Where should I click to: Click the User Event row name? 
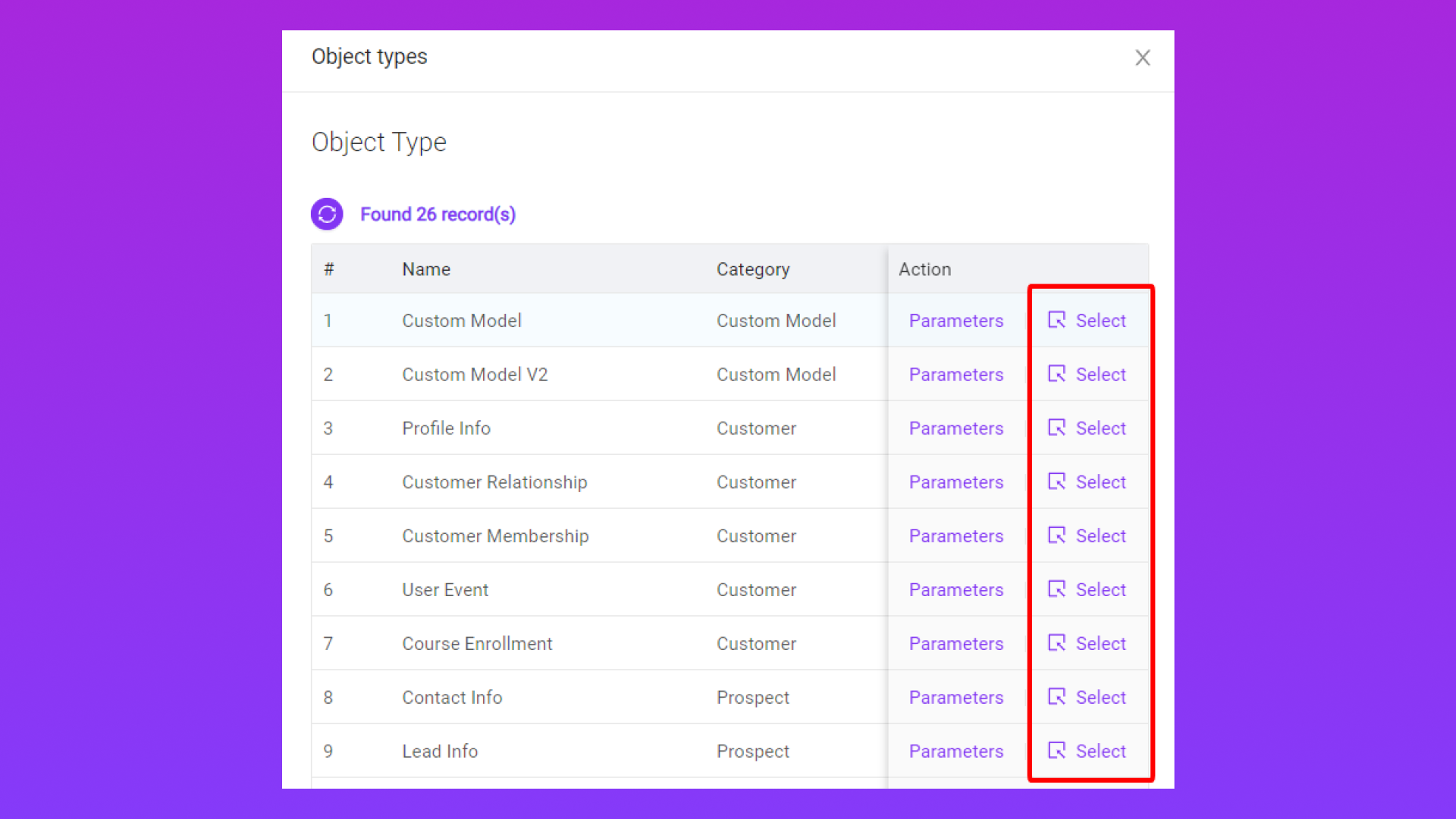pyautogui.click(x=445, y=590)
